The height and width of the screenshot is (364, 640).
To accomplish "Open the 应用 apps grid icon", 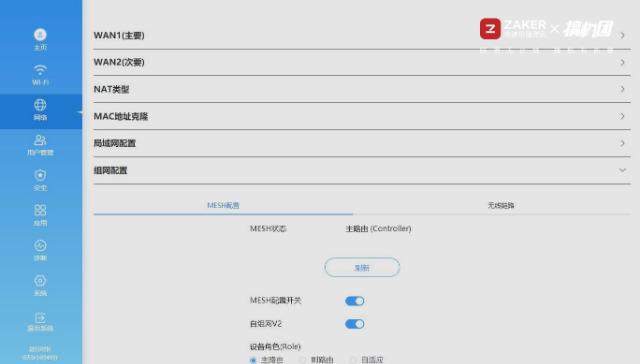I will pos(40,210).
